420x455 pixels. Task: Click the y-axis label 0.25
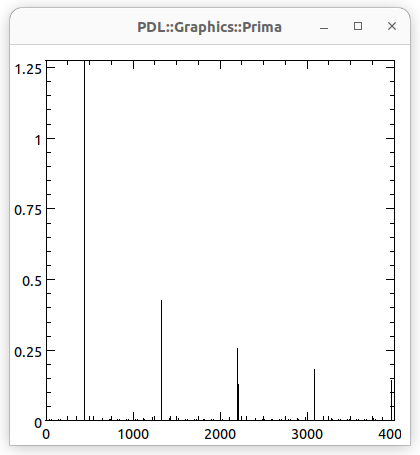coord(28,352)
